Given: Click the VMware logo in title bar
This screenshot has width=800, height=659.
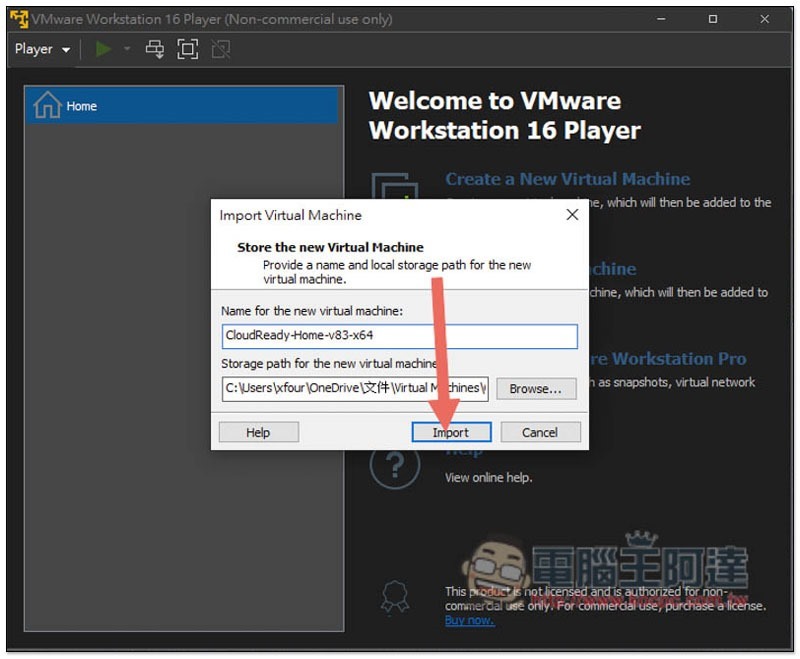Looking at the screenshot, I should click(x=18, y=18).
